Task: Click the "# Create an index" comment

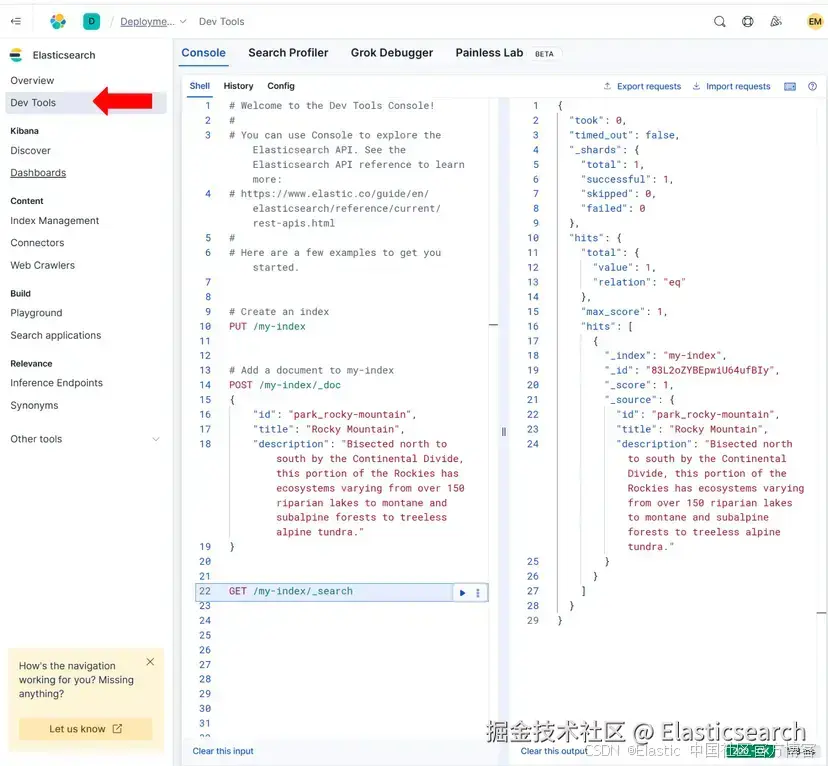Action: pos(279,311)
